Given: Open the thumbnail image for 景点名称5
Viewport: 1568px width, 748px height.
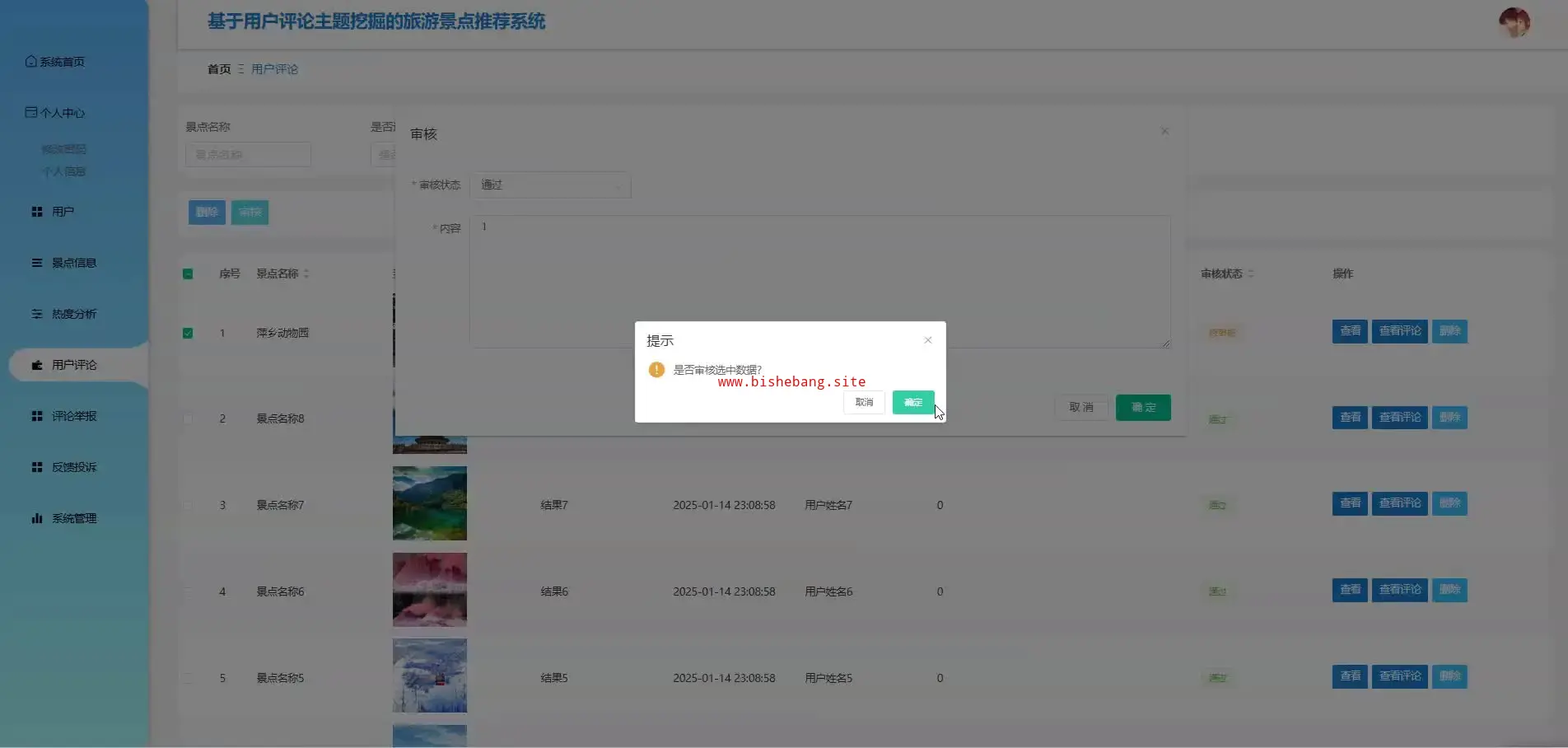Looking at the screenshot, I should coord(430,676).
